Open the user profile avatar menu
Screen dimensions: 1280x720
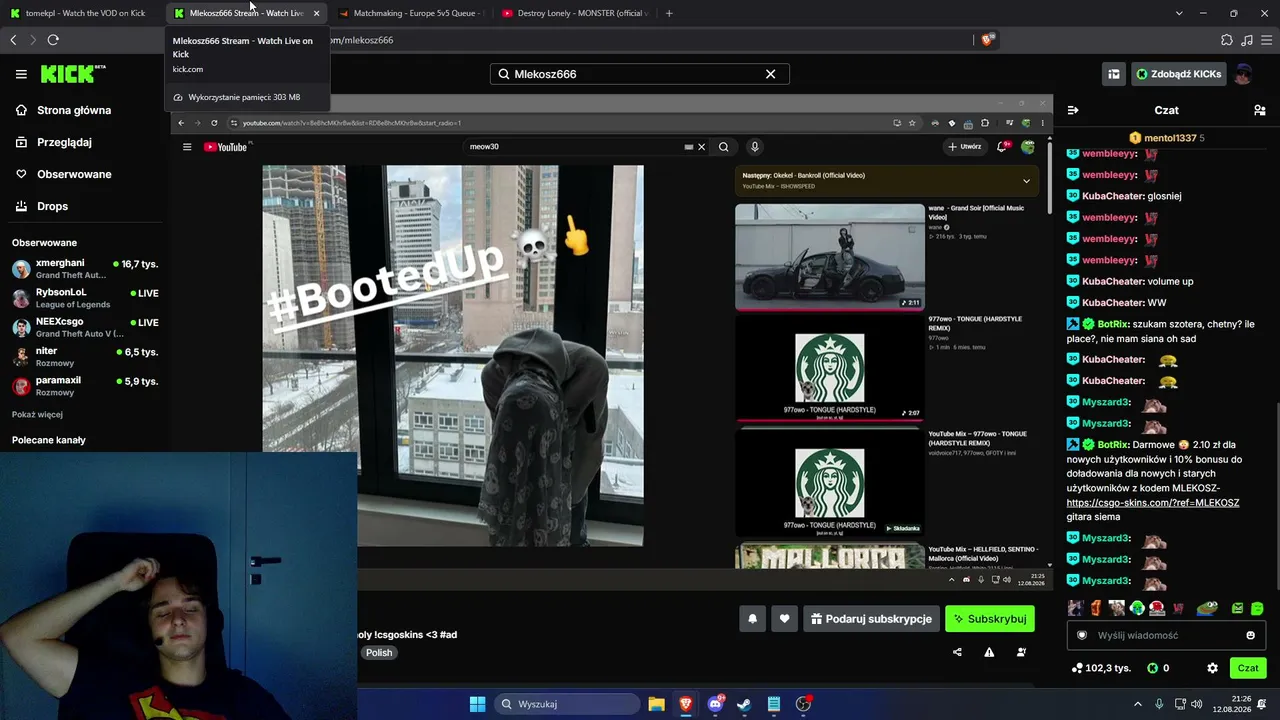click(1243, 74)
